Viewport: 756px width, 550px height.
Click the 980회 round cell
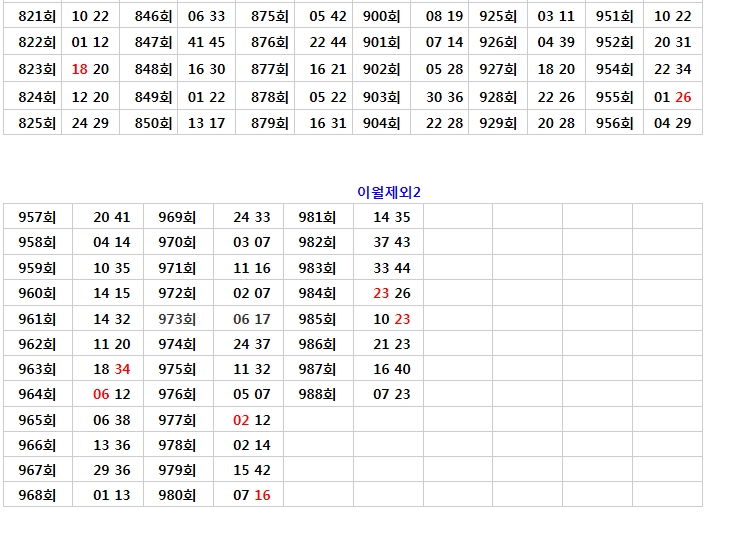[x=177, y=495]
